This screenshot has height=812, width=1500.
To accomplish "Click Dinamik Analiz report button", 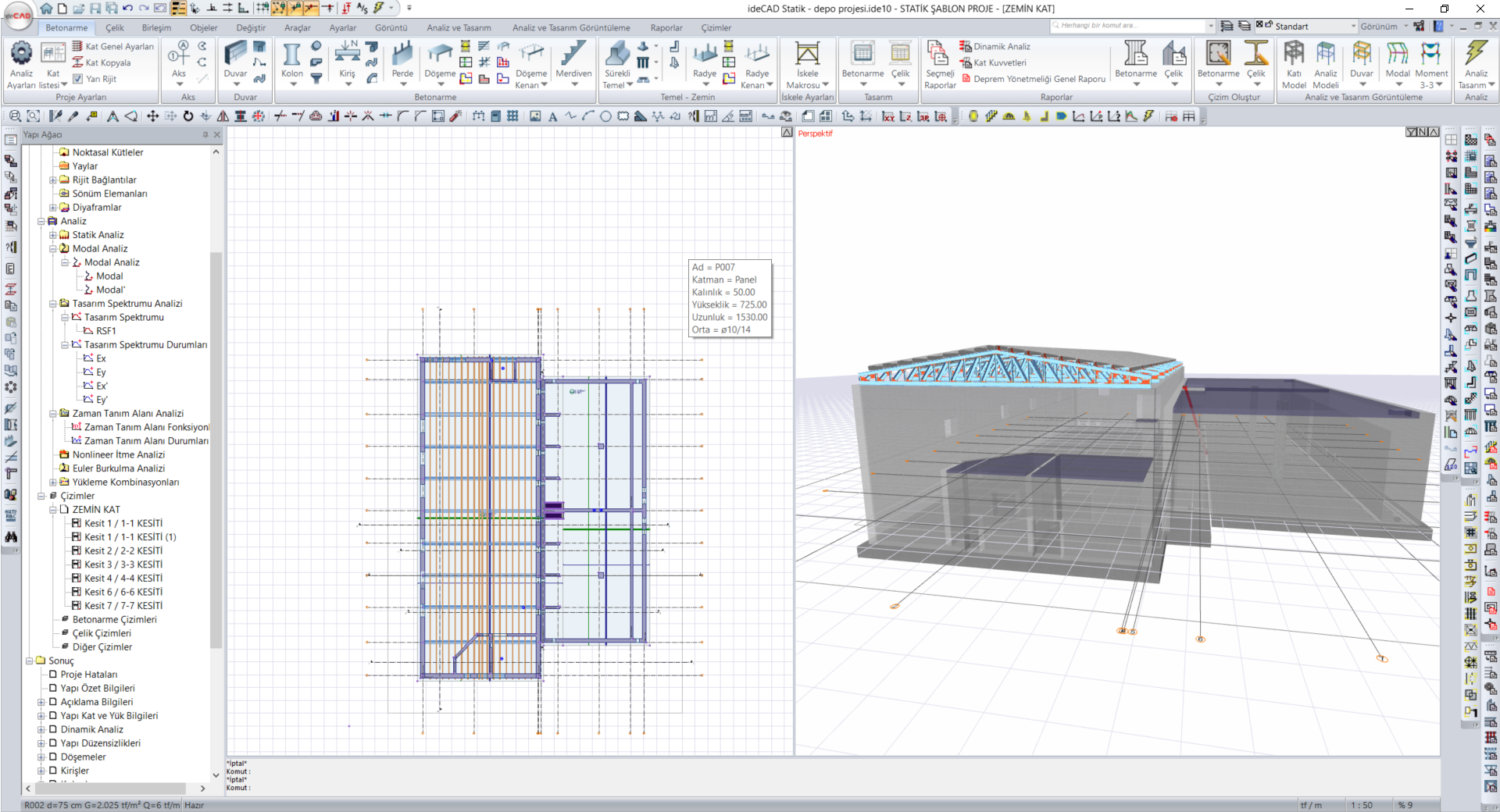I will (x=995, y=46).
